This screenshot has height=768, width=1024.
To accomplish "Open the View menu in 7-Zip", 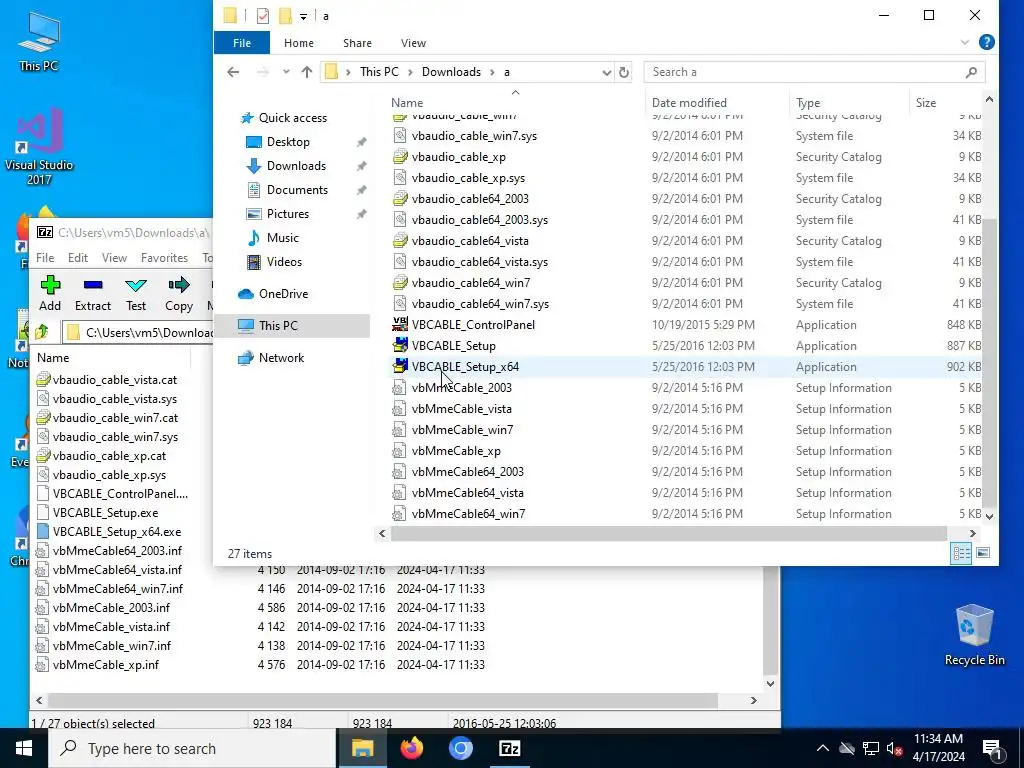I will pos(114,258).
